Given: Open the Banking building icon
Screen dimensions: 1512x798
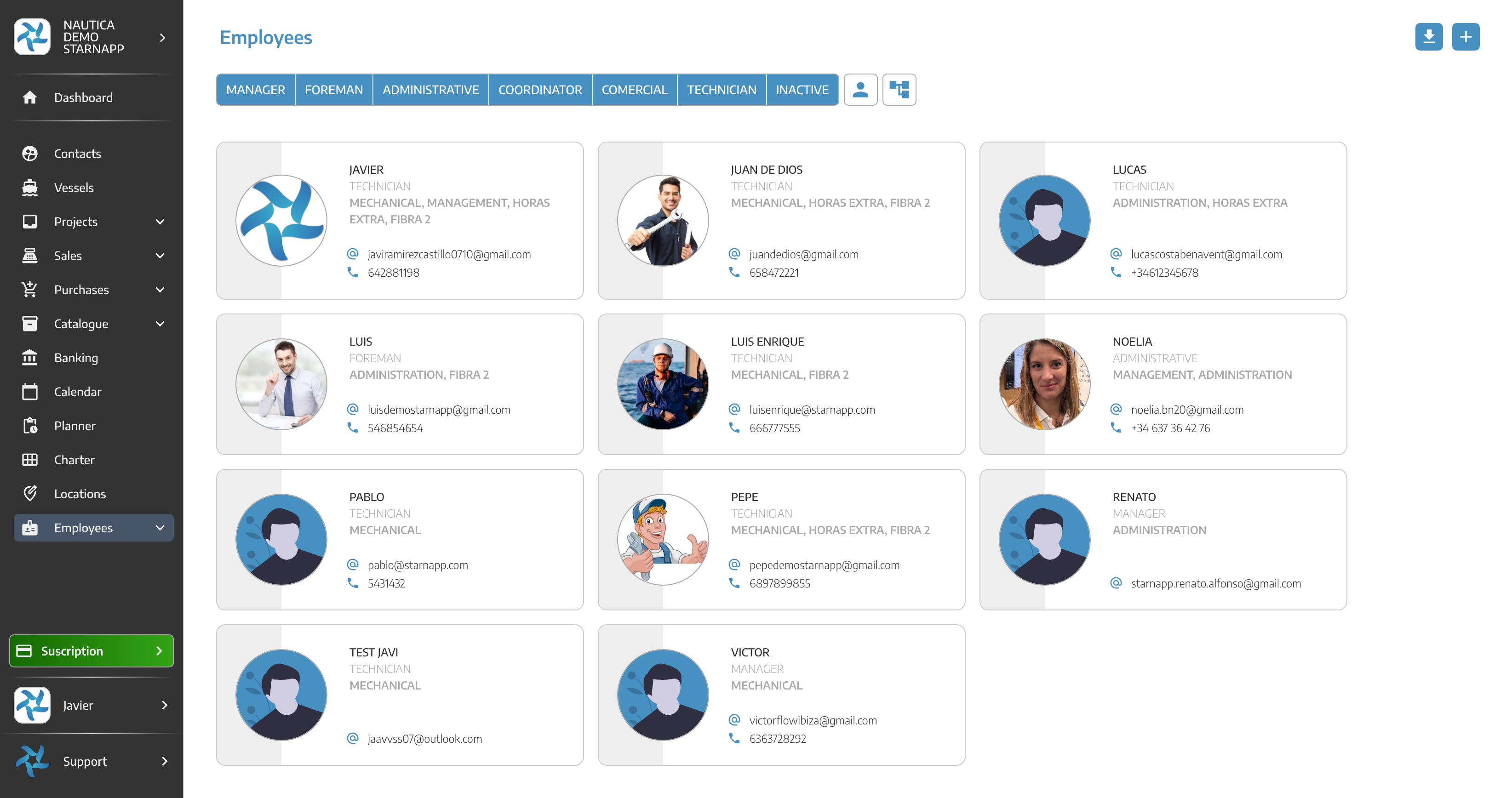Looking at the screenshot, I should [30, 358].
